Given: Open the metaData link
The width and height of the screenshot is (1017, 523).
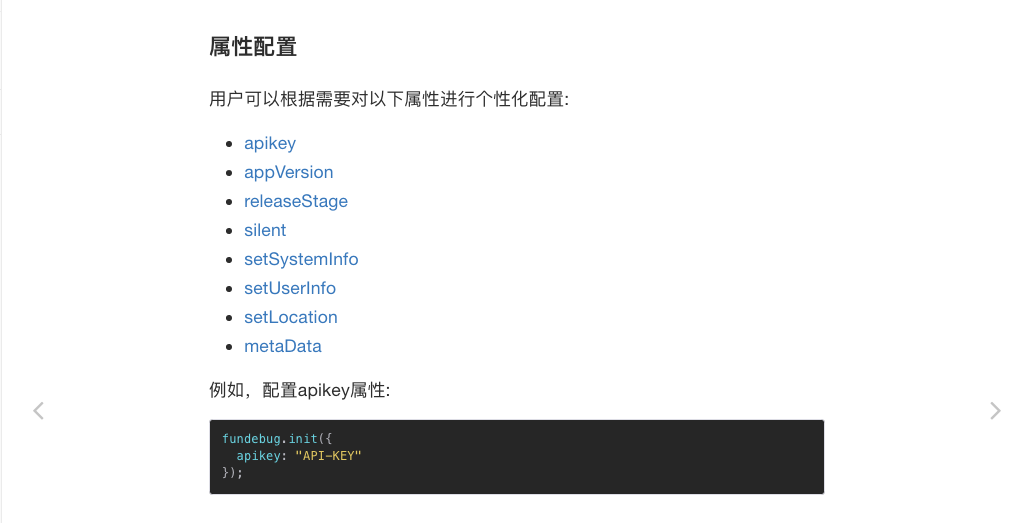Looking at the screenshot, I should [283, 346].
